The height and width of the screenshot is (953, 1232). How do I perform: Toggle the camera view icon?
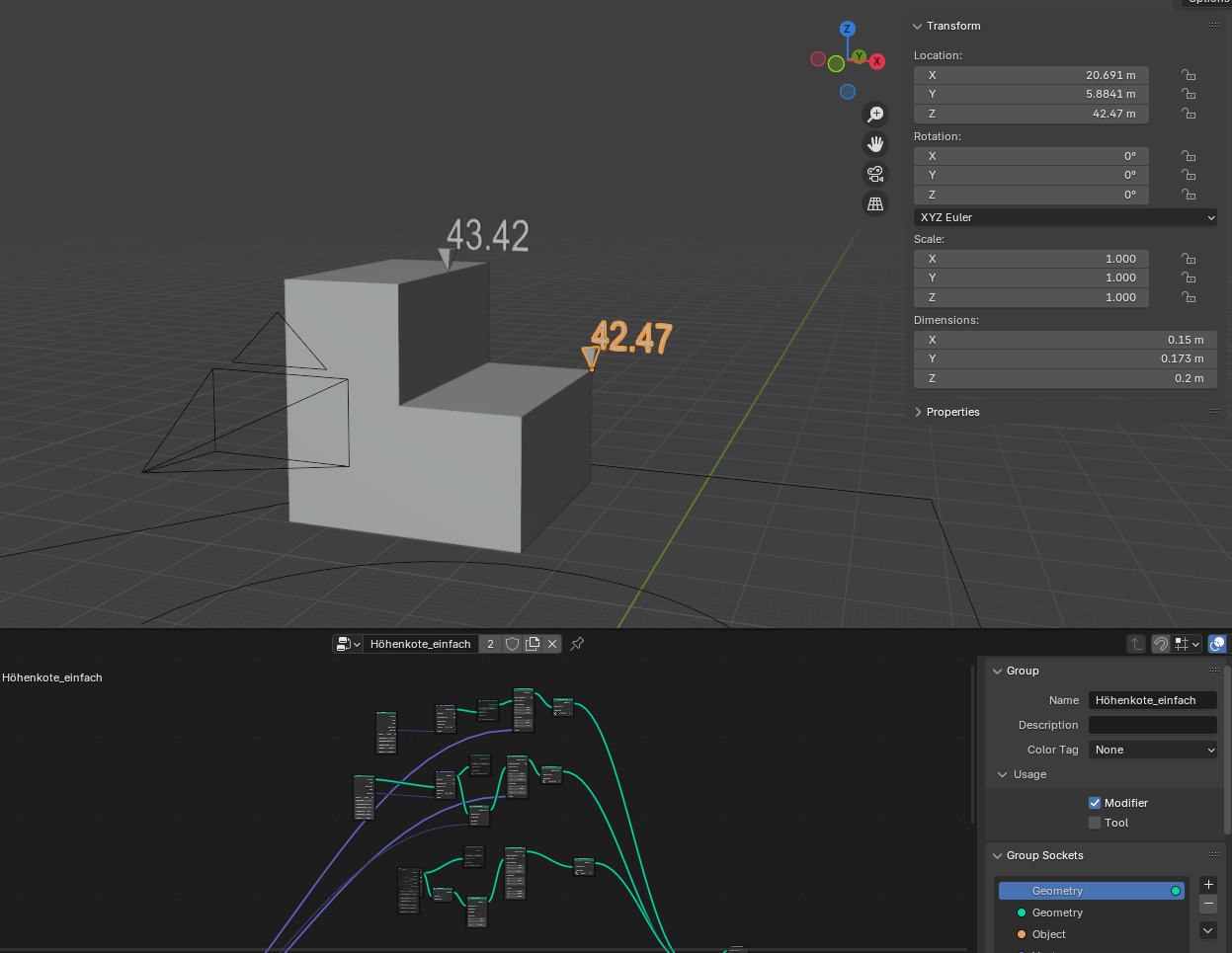[x=875, y=174]
